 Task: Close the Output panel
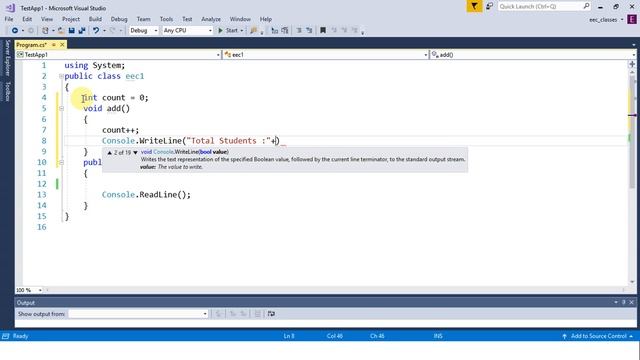coord(631,302)
